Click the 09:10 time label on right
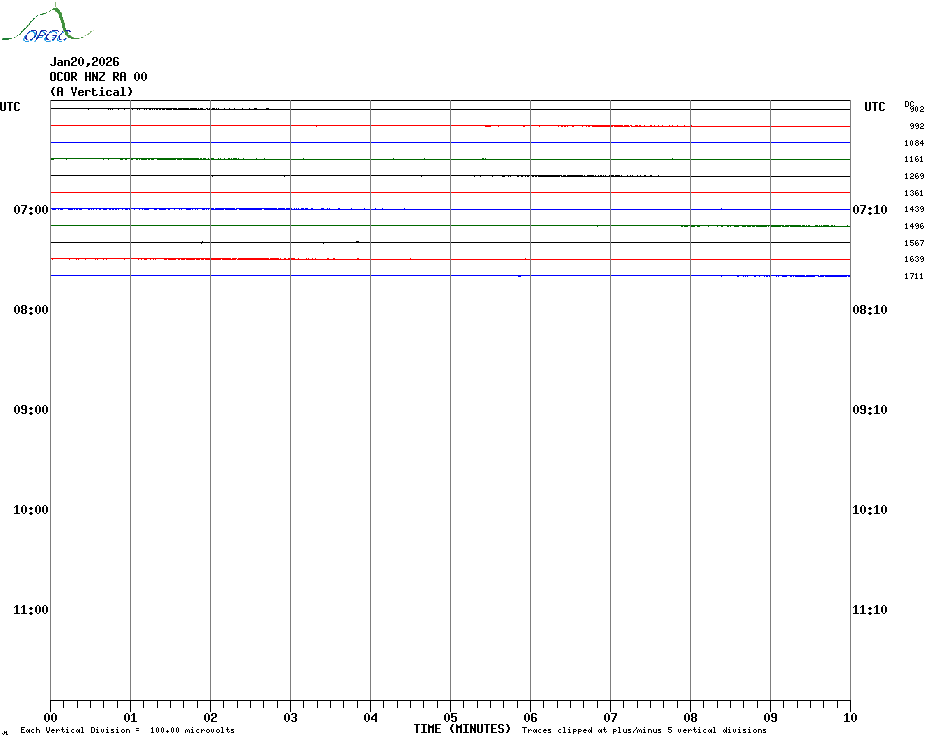This screenshot has height=744, width=930. (x=869, y=410)
